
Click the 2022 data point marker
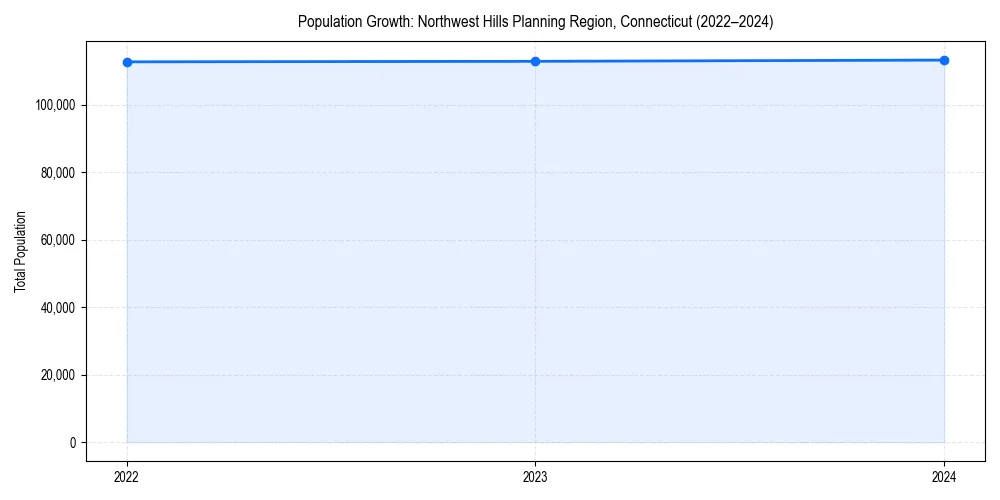tap(128, 62)
